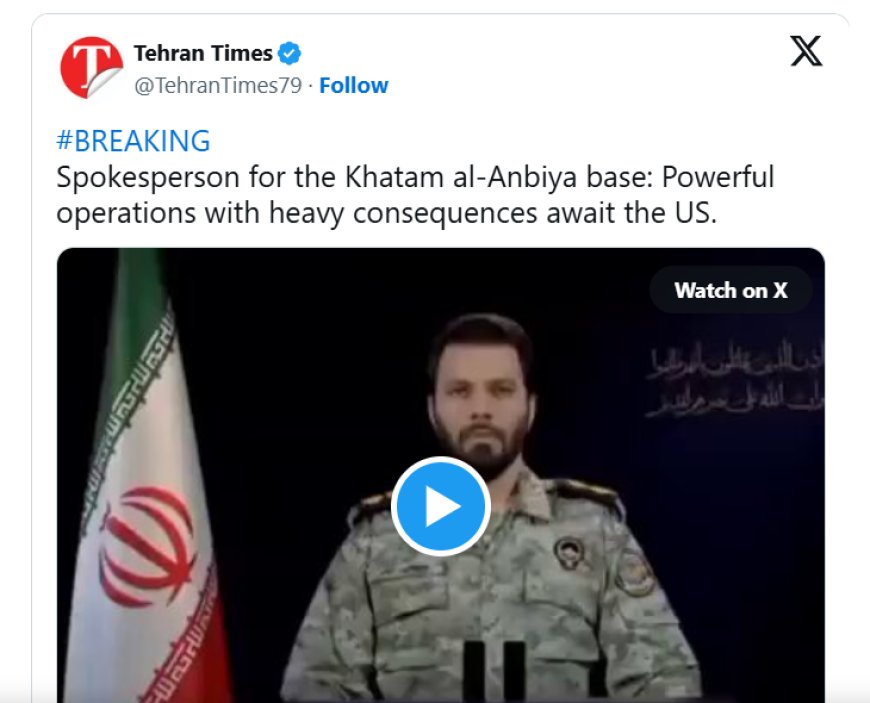Click the tweet text about Khatam al-Anbiya
The image size is (870, 703).
(x=415, y=195)
